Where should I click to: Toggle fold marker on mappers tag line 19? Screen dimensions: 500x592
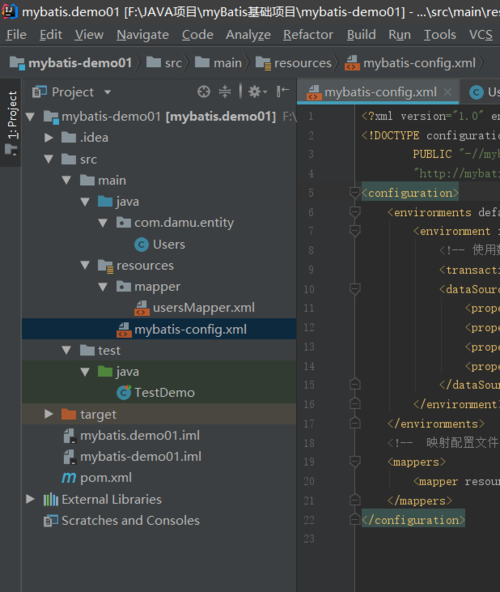coord(355,462)
